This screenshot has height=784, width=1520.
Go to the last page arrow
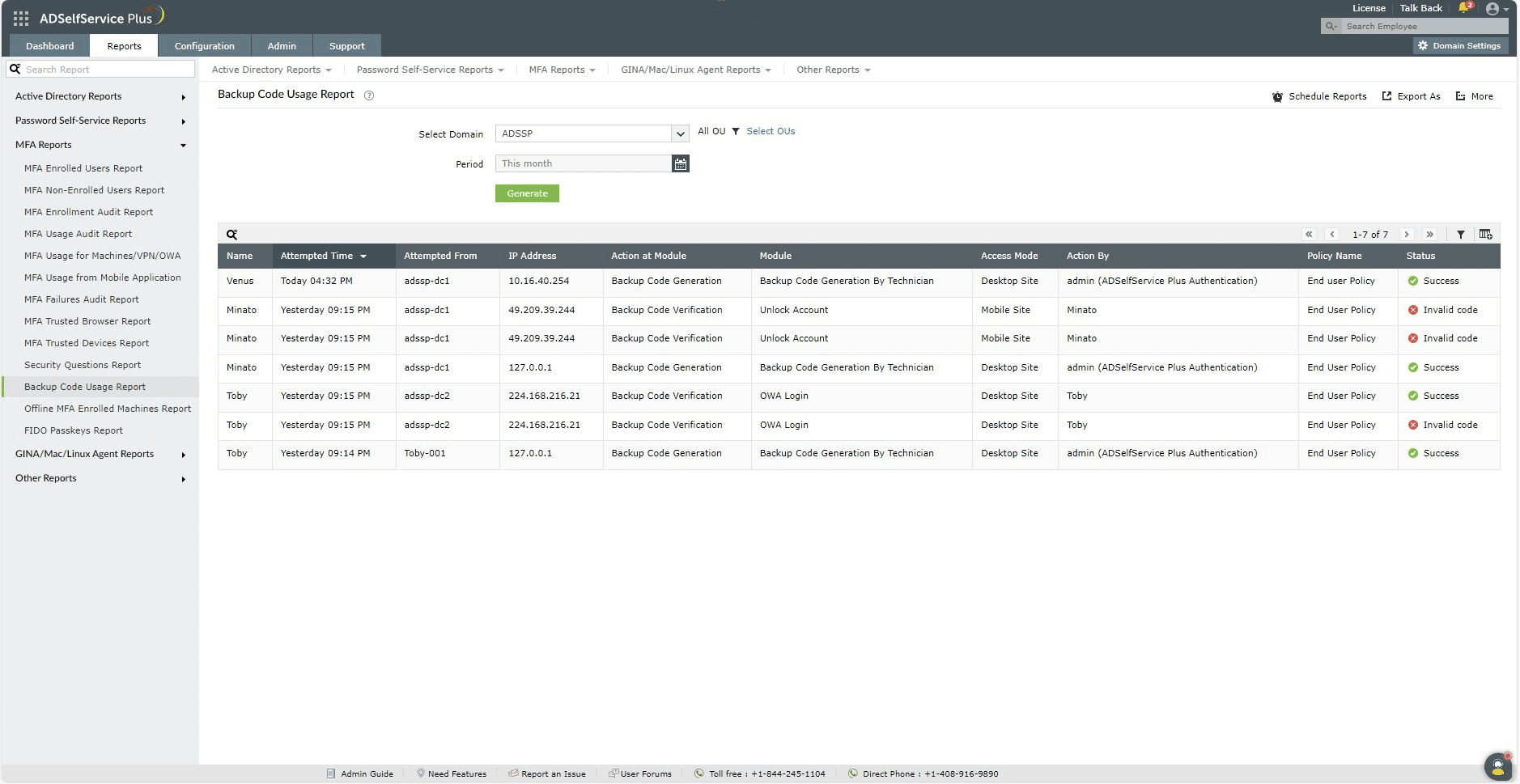(x=1430, y=235)
